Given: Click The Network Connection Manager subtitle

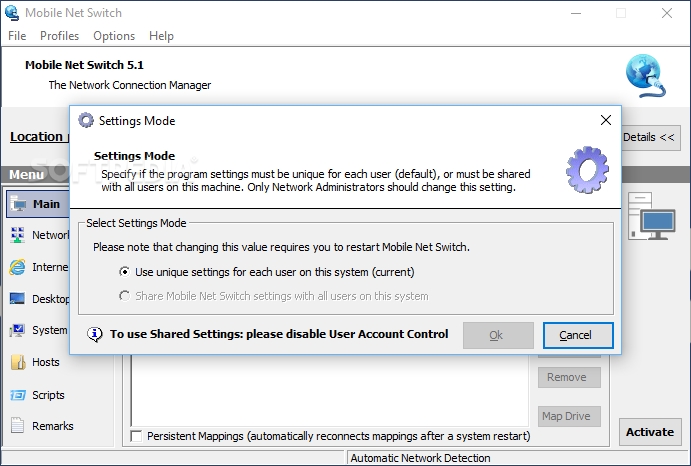Looking at the screenshot, I should [130, 85].
